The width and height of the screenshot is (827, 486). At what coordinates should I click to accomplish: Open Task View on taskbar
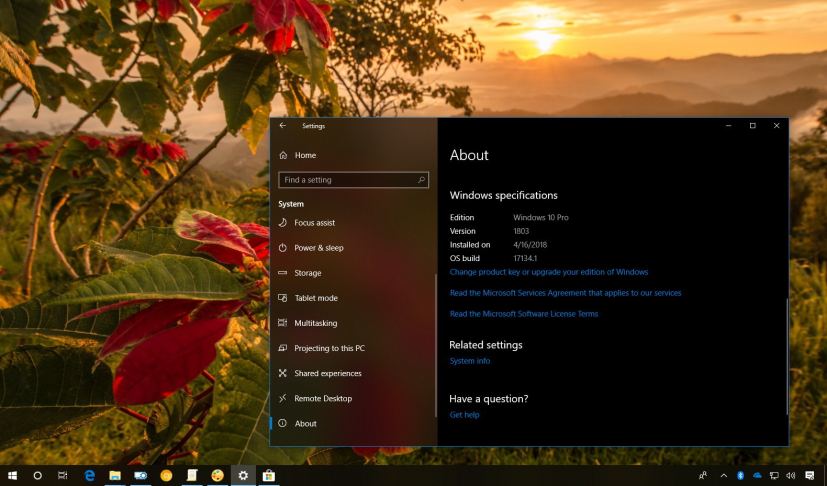point(63,475)
